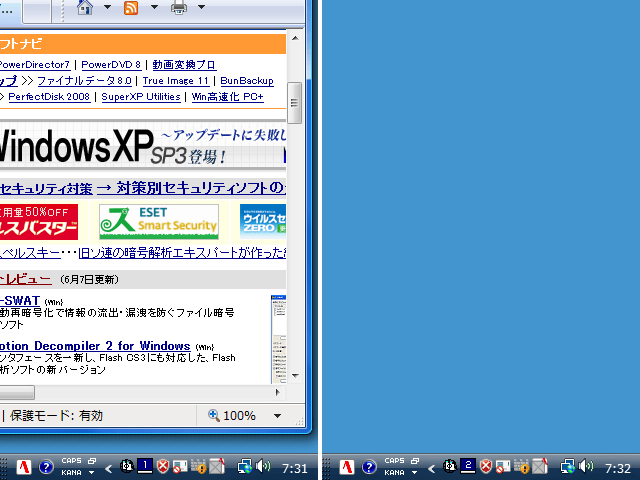640x480 pixels.
Task: Click red ATOK icon on 7:32 taskbar
Action: click(347, 467)
